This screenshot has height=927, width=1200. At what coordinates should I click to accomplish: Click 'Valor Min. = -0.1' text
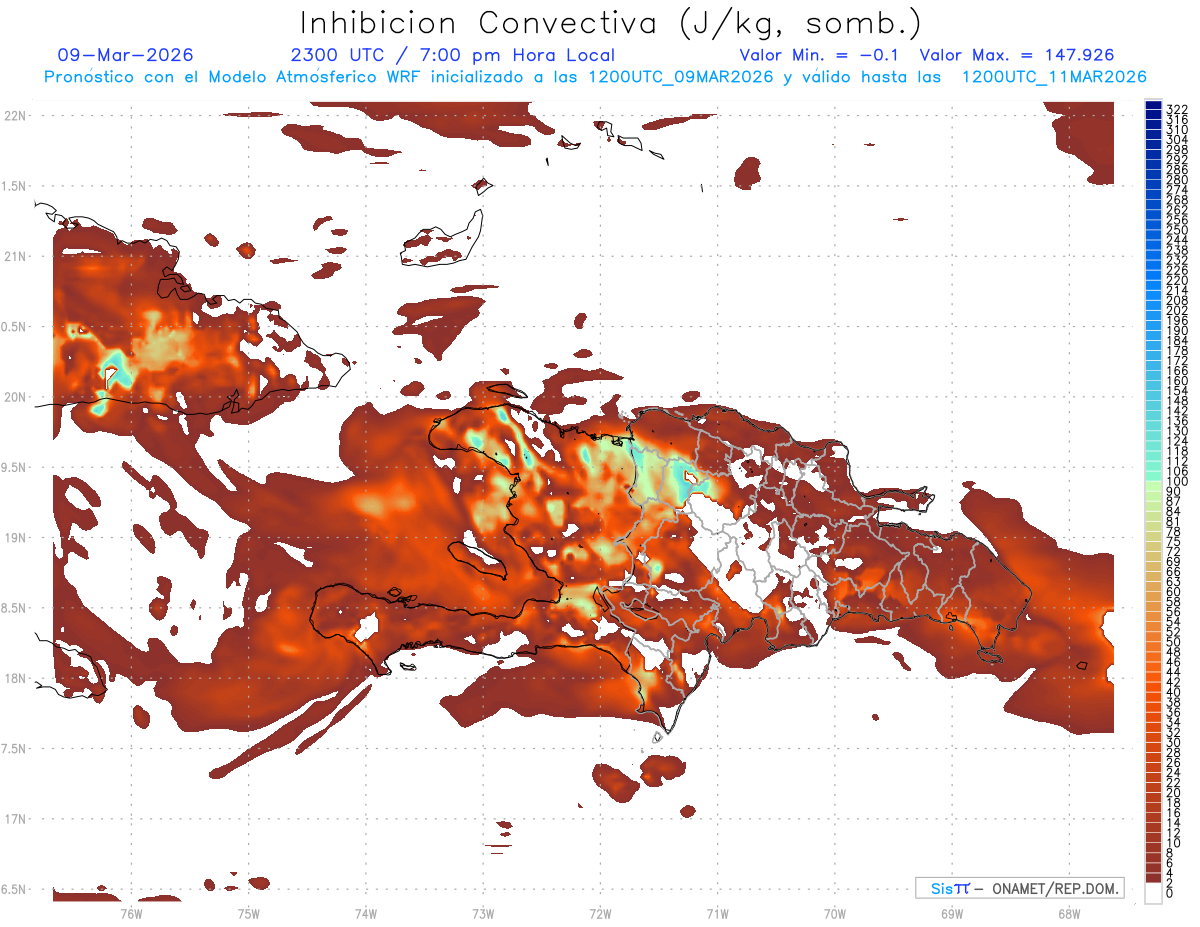[820, 55]
